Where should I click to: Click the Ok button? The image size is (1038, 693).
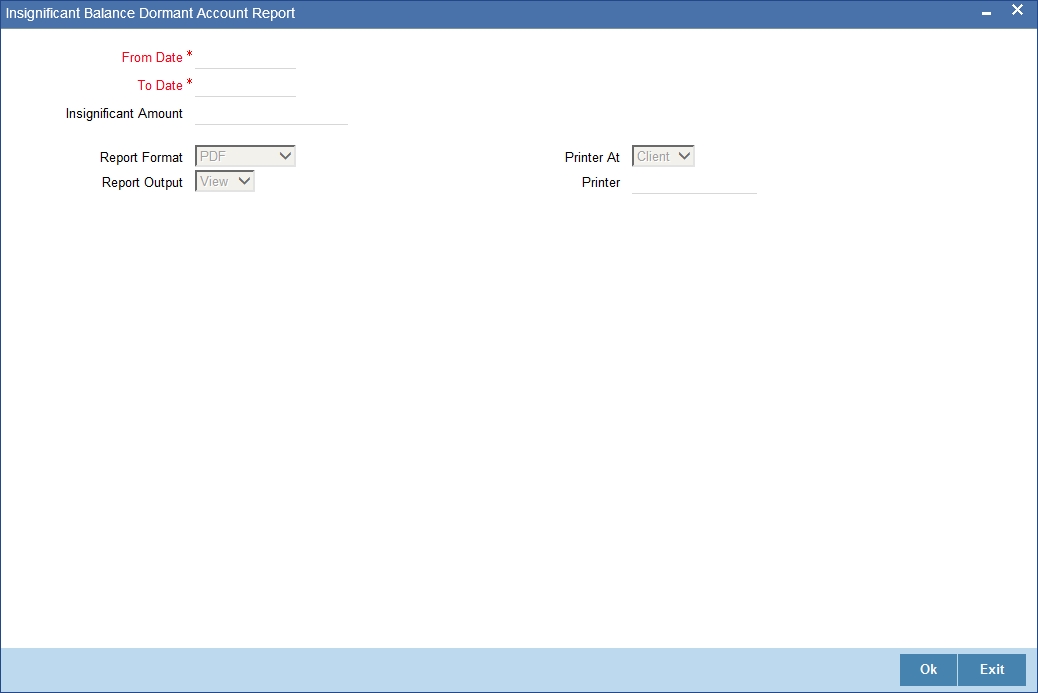928,670
